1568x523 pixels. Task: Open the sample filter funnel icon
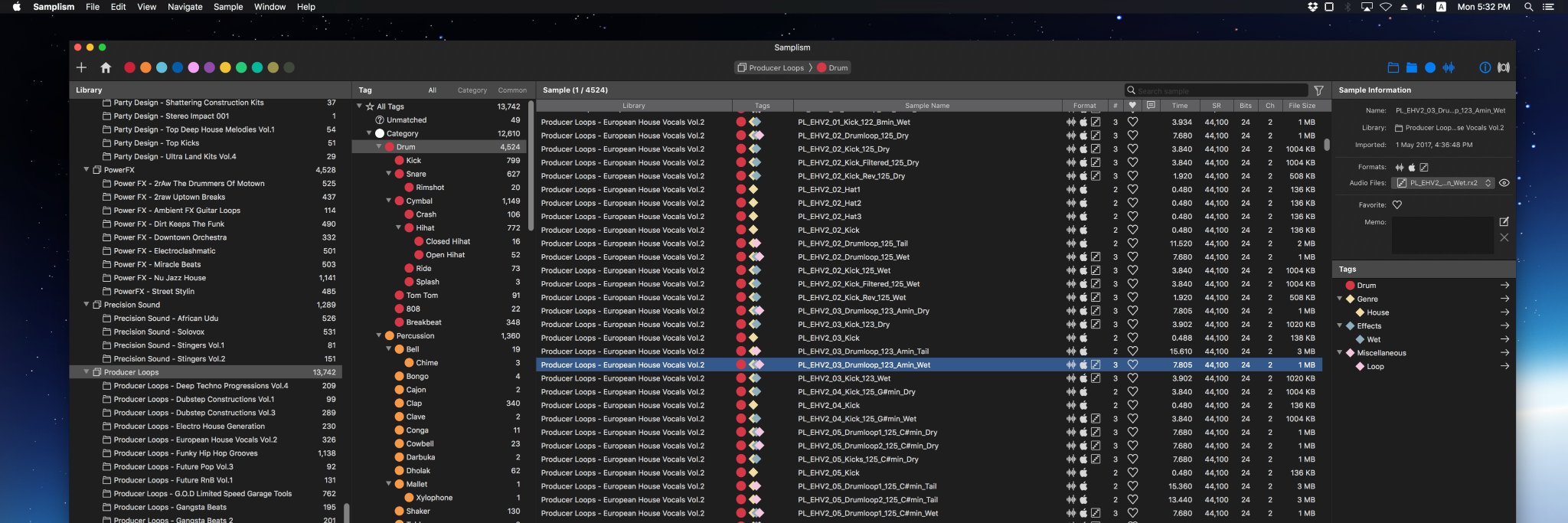tap(1318, 90)
